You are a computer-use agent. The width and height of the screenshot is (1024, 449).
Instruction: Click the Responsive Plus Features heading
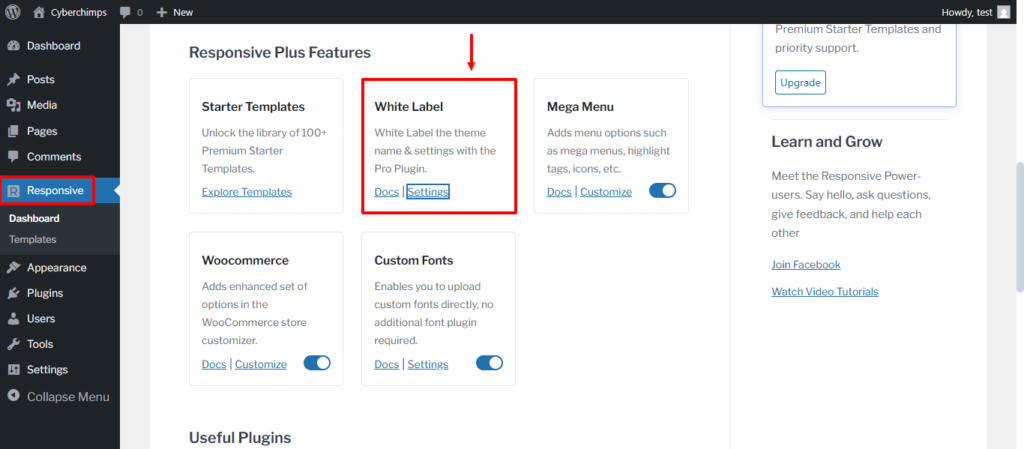point(280,52)
